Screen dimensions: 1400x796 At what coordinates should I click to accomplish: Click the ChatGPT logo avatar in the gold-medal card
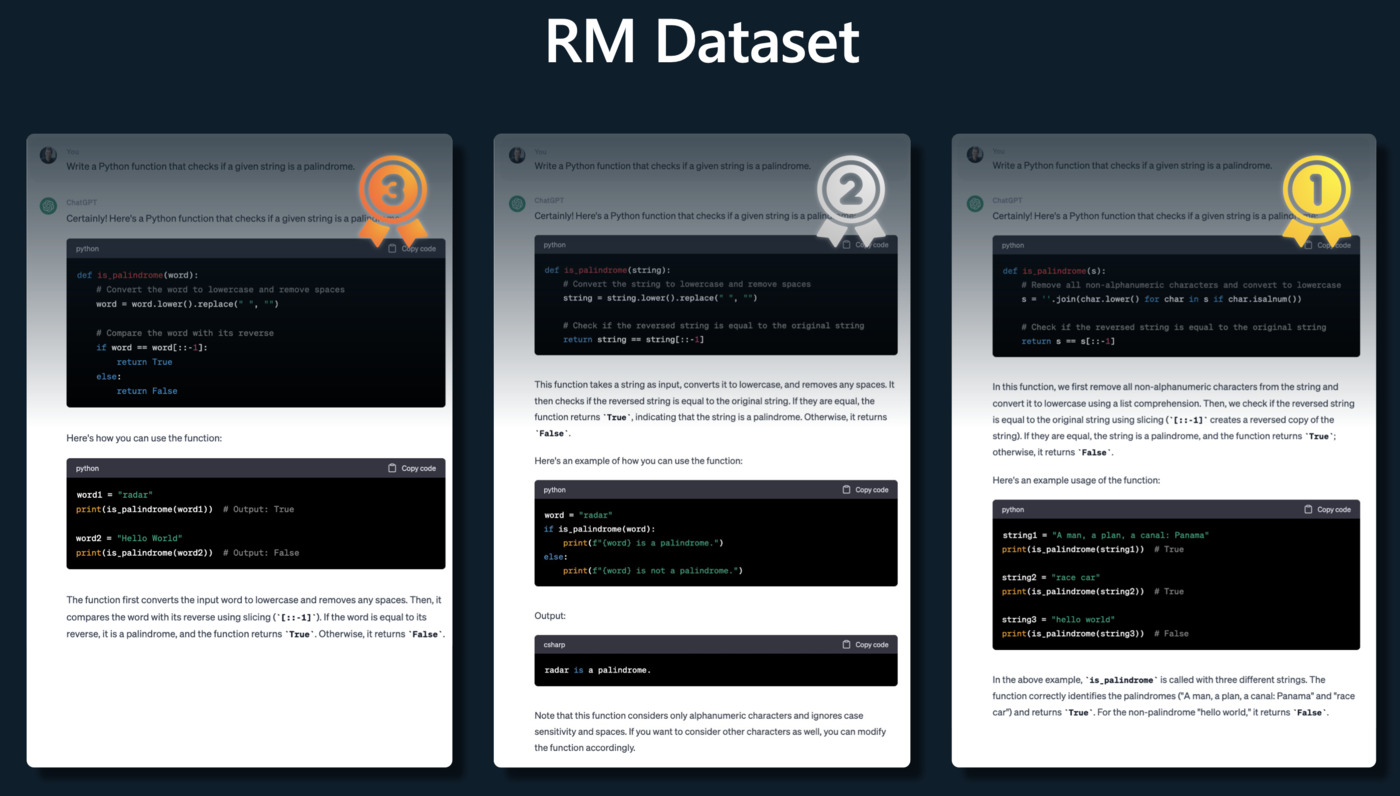[x=974, y=203]
